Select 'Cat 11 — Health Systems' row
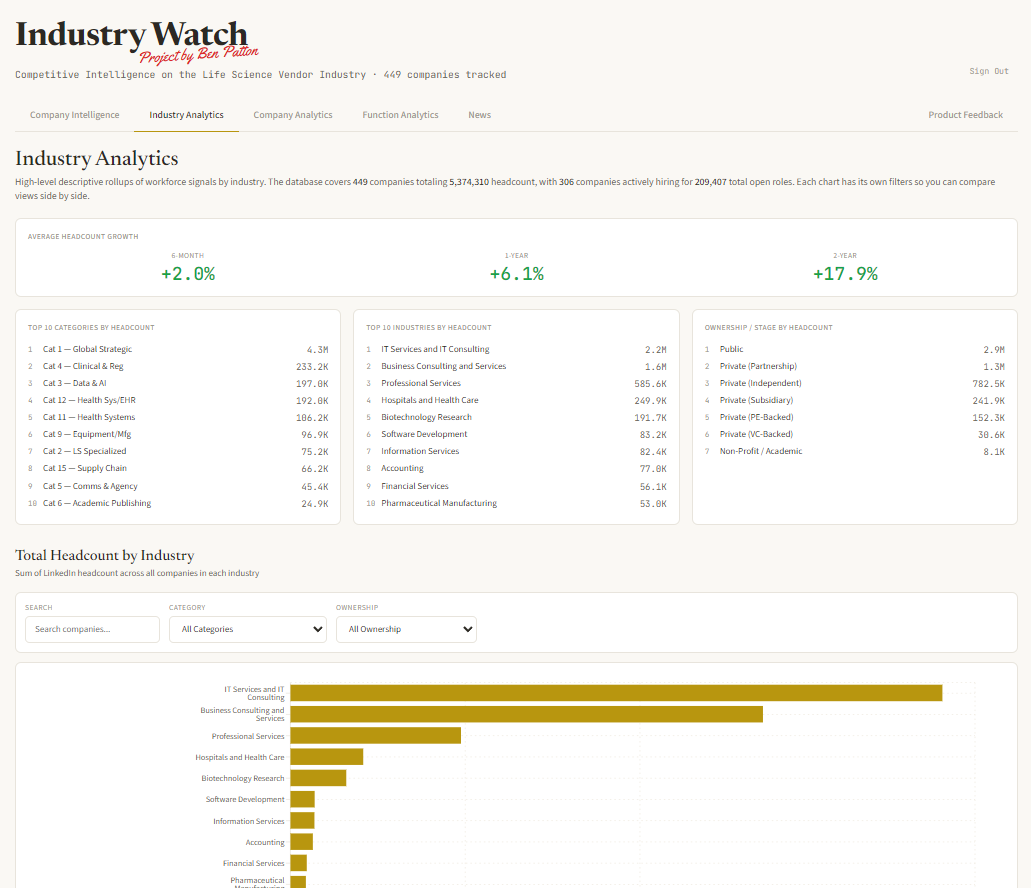1031x888 pixels. click(x=178, y=417)
